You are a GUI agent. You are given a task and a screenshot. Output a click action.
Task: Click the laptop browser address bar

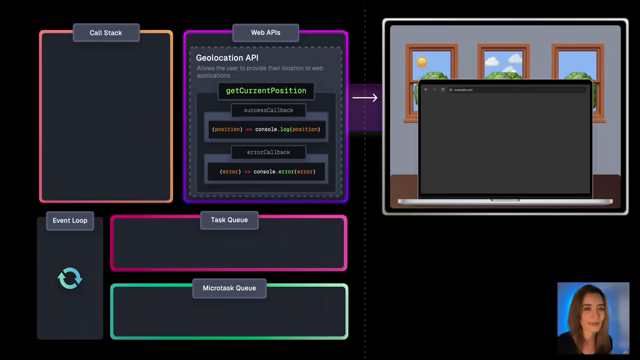(x=516, y=89)
